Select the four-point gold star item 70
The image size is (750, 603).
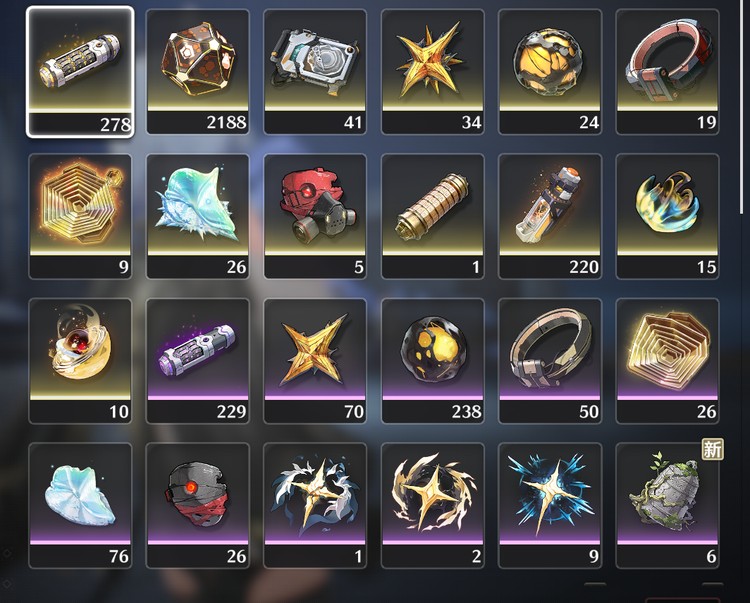315,361
